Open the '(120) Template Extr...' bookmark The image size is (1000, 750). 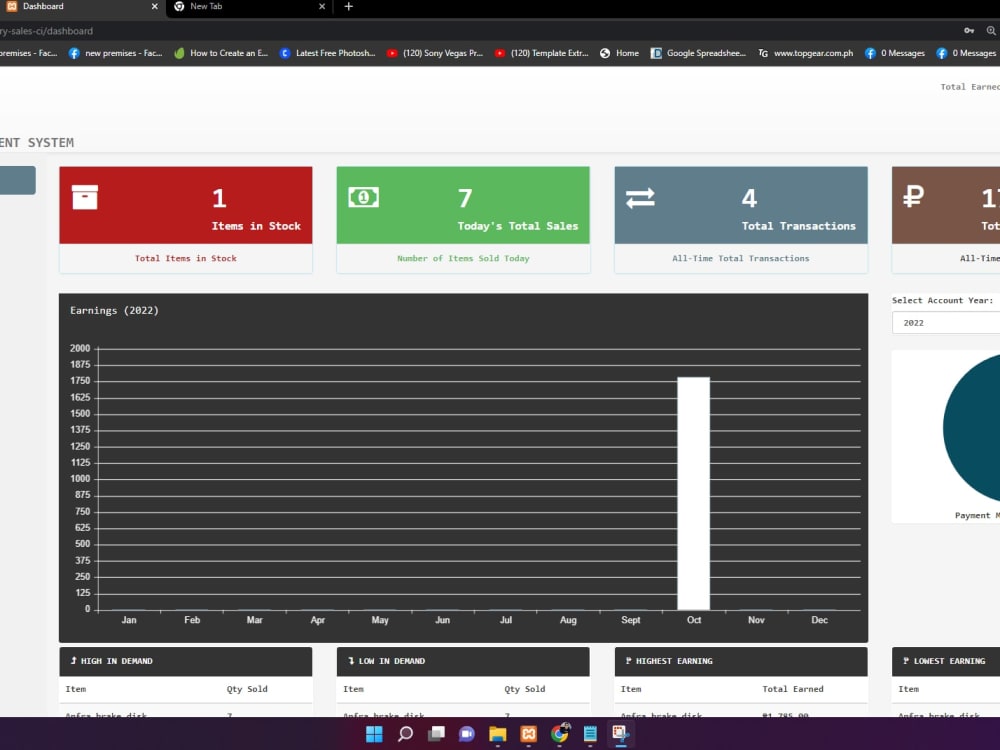[x=541, y=53]
